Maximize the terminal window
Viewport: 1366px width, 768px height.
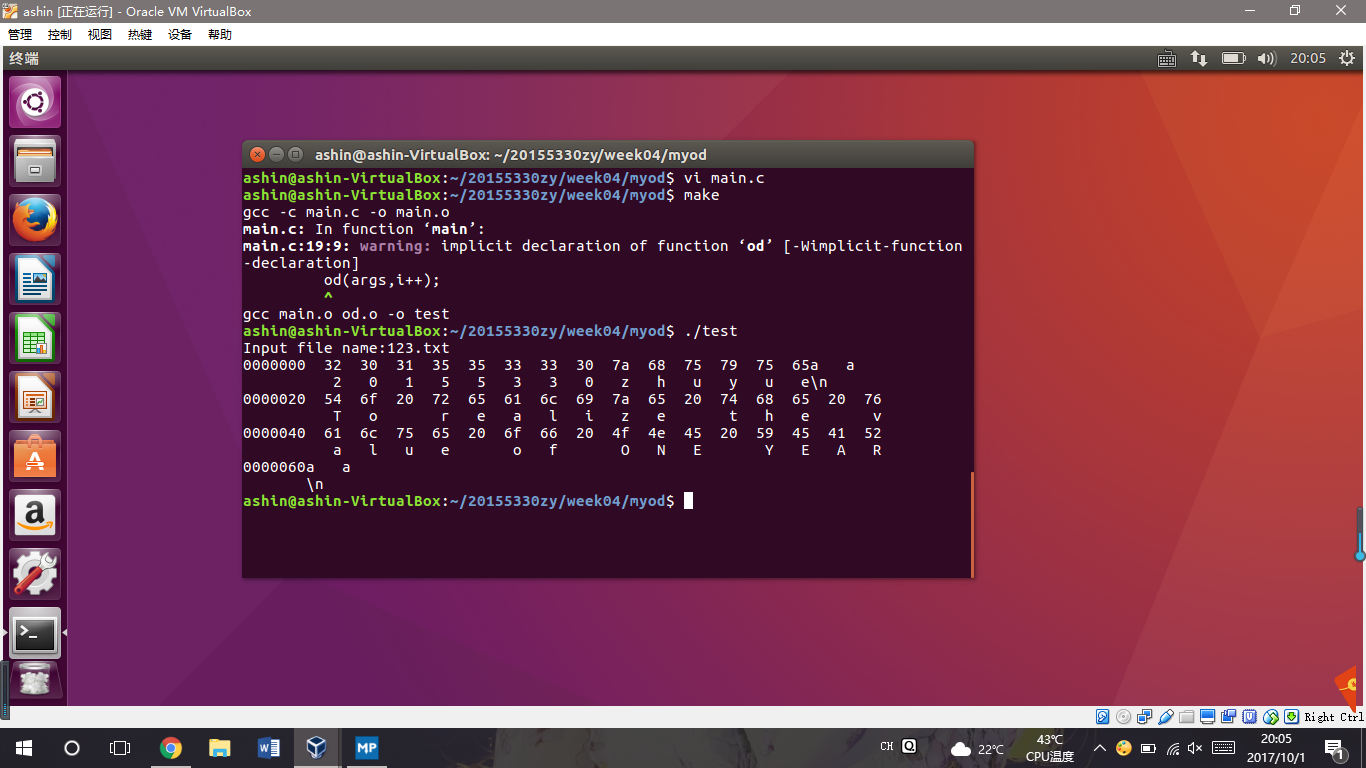[295, 154]
